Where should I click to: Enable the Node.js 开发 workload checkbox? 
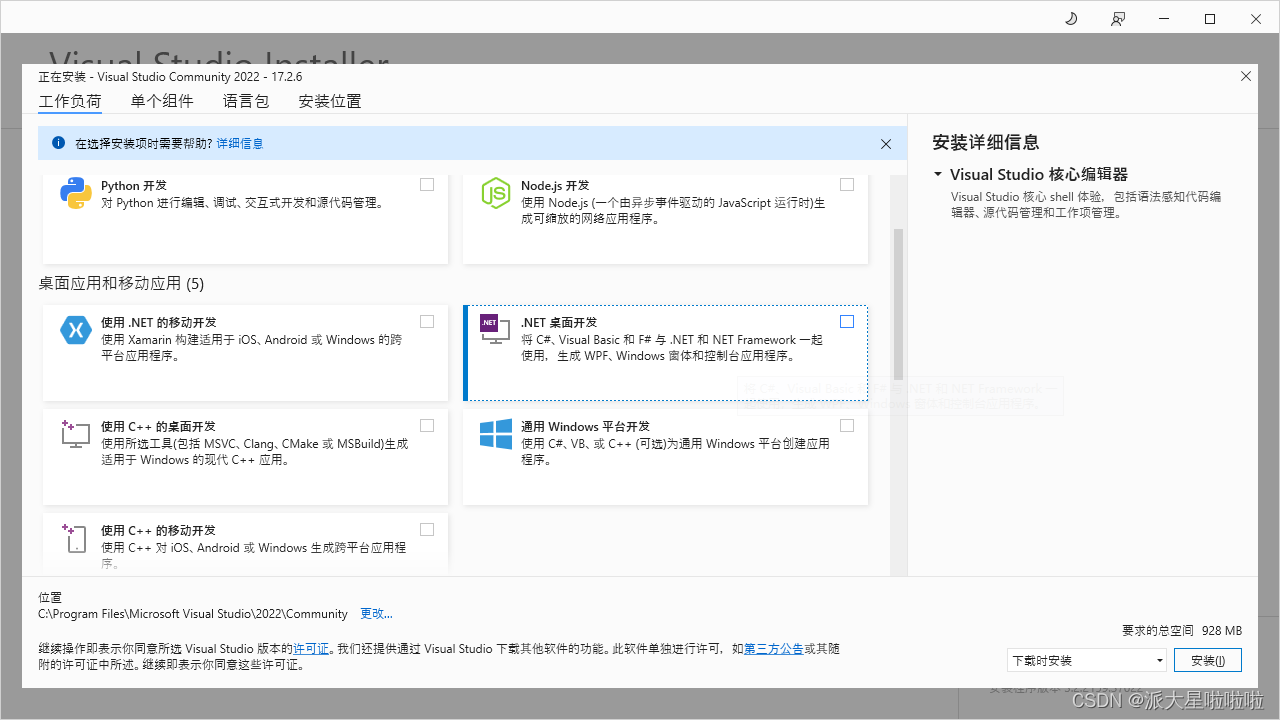(847, 185)
